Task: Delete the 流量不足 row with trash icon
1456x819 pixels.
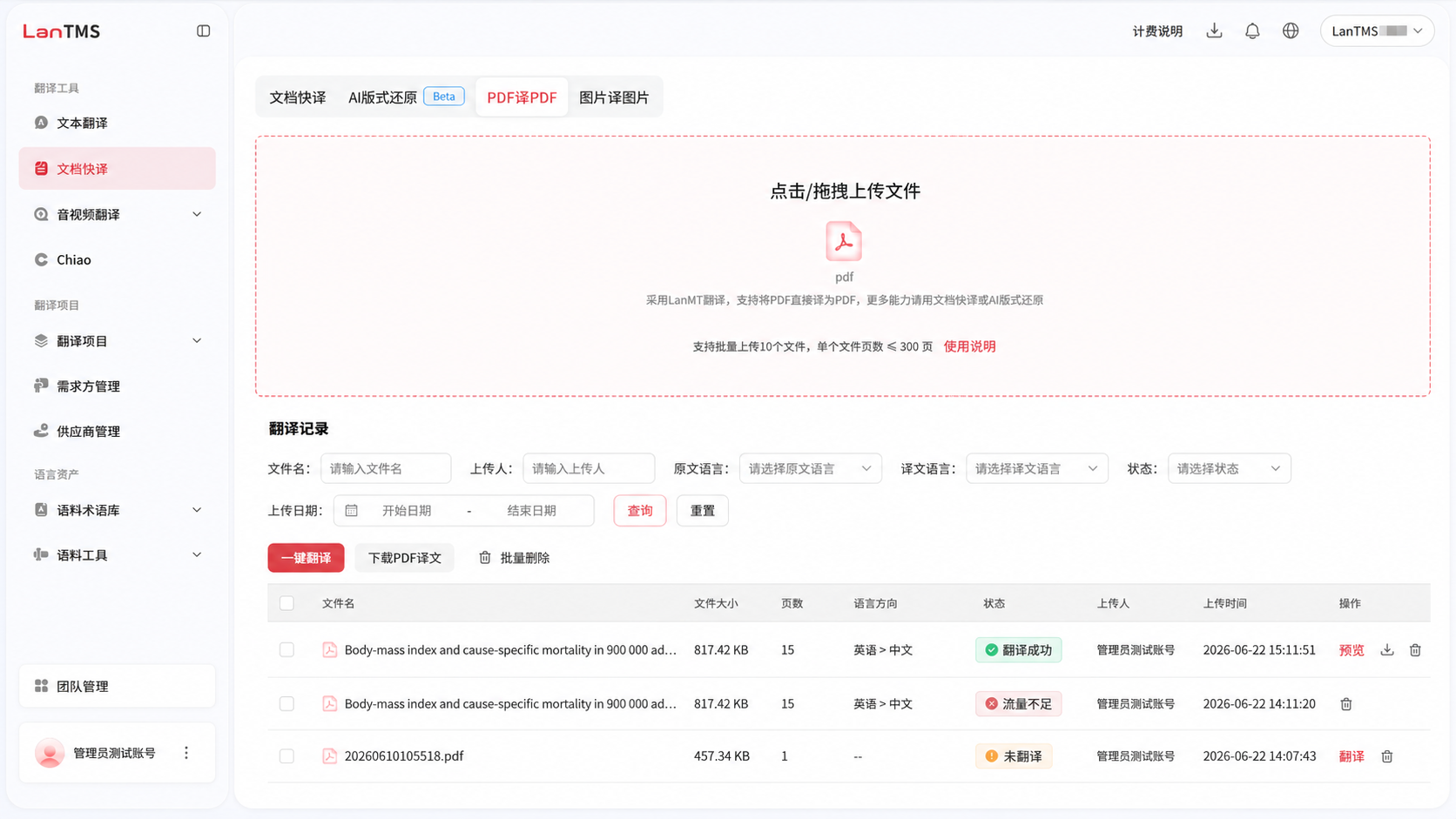Action: (x=1345, y=704)
